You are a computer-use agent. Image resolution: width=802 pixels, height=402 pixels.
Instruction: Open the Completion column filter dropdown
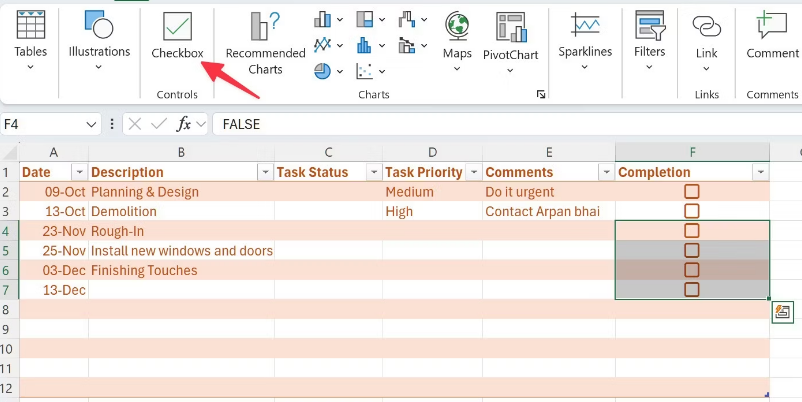761,172
